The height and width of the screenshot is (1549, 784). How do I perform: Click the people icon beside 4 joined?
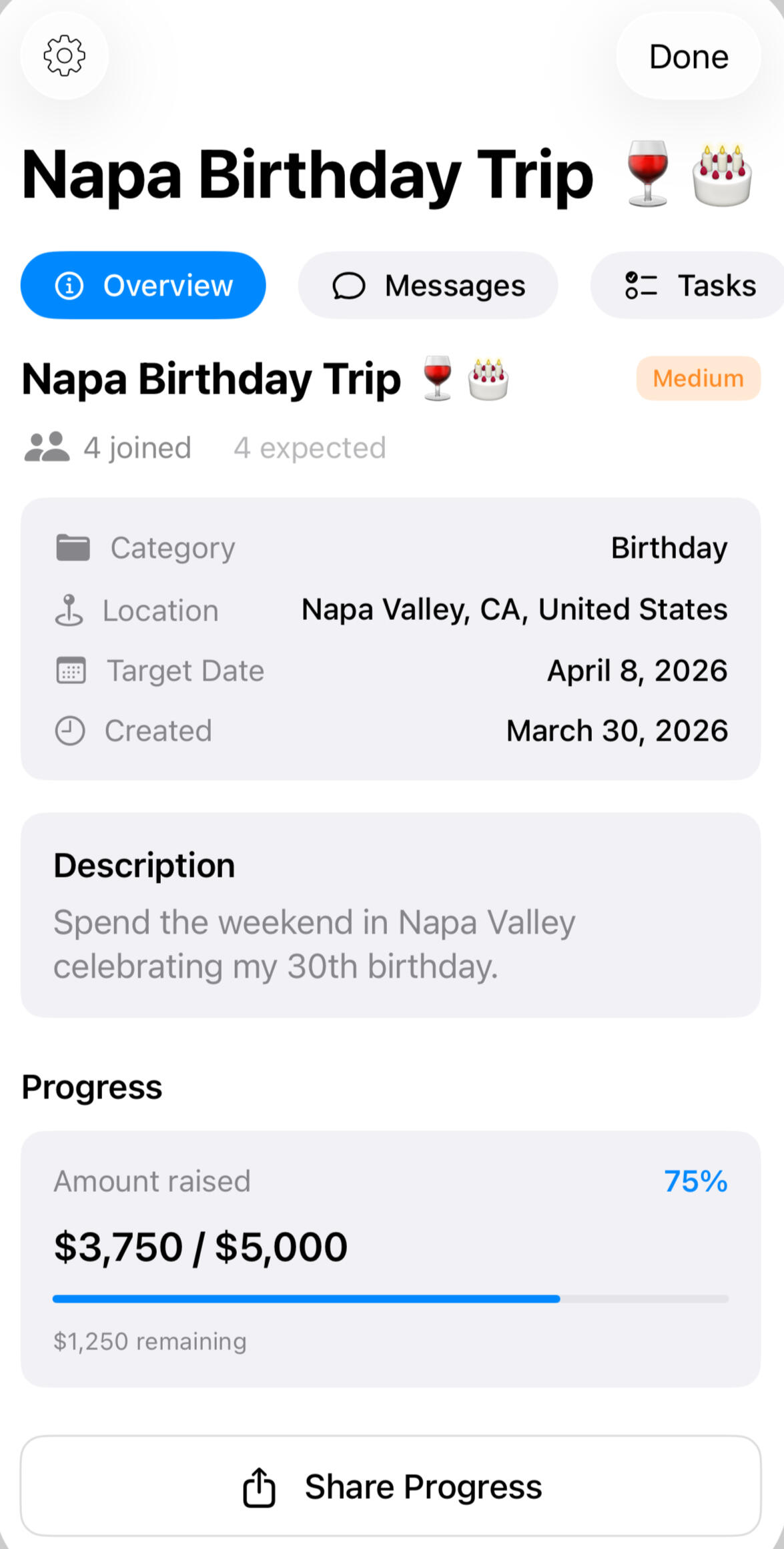click(x=47, y=447)
